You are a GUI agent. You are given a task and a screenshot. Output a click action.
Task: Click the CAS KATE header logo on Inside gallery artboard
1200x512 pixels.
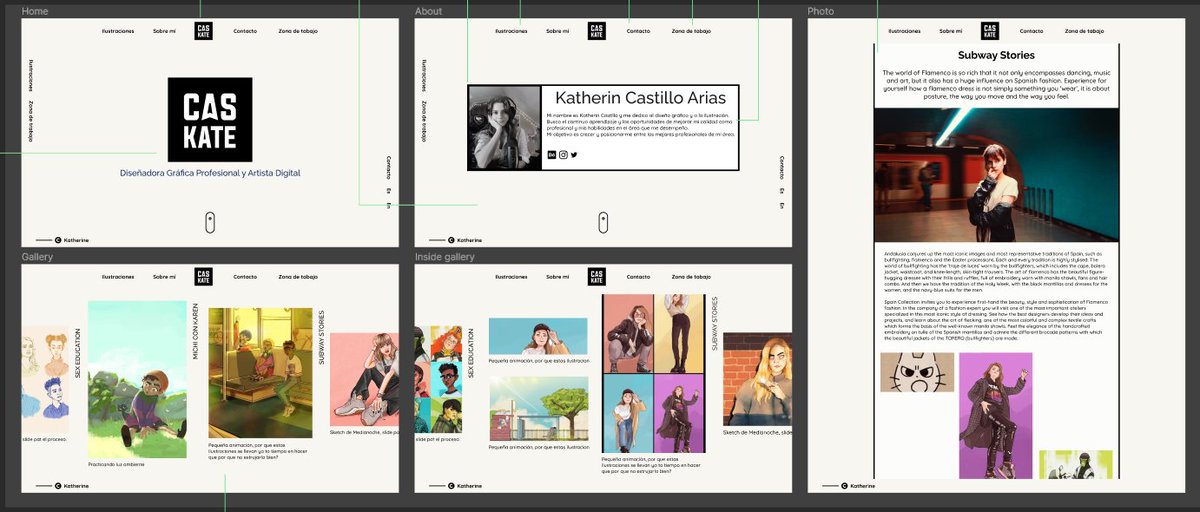[596, 277]
